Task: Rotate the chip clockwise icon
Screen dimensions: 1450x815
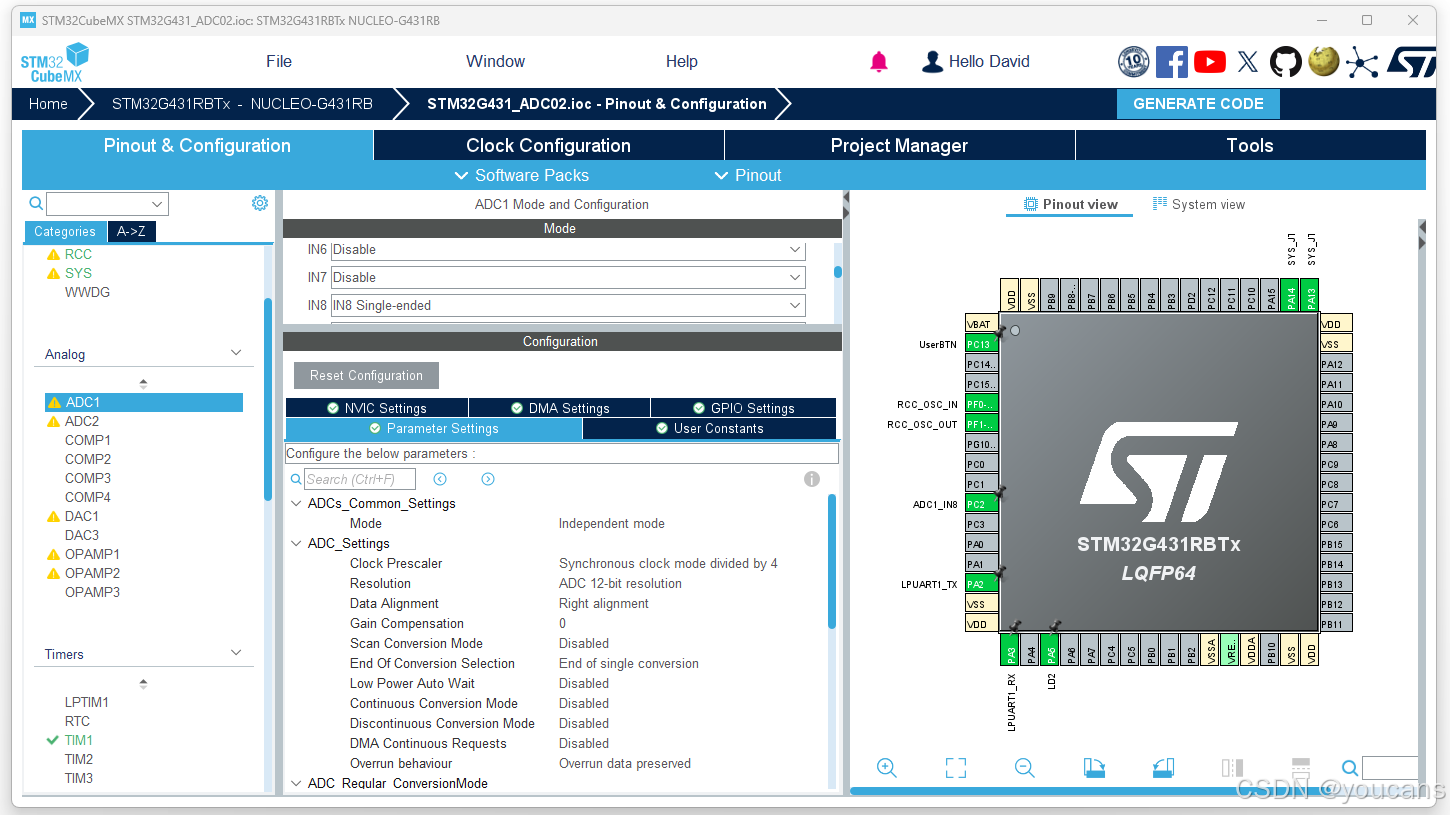Action: [x=1095, y=768]
